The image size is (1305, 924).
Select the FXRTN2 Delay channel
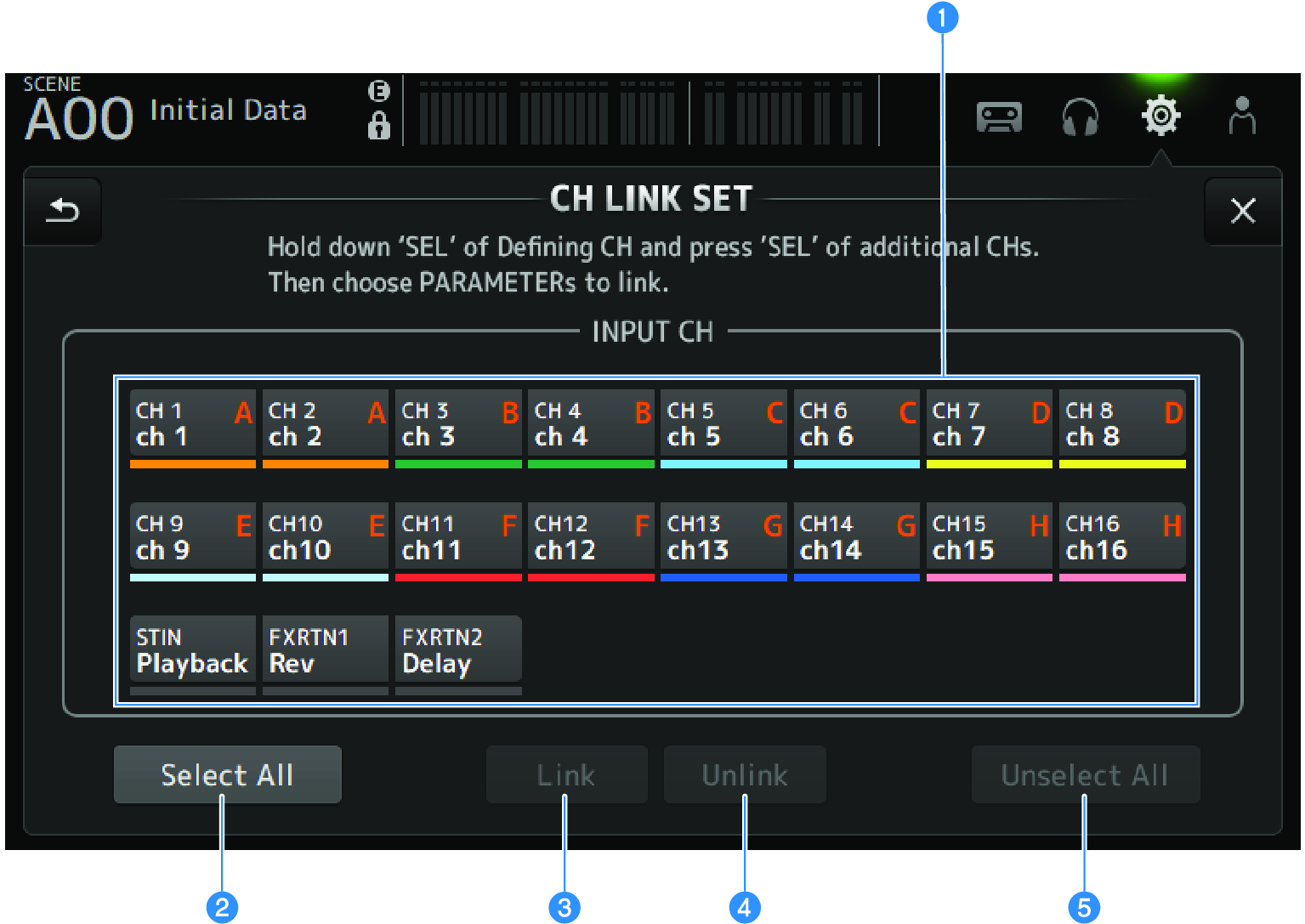click(458, 650)
